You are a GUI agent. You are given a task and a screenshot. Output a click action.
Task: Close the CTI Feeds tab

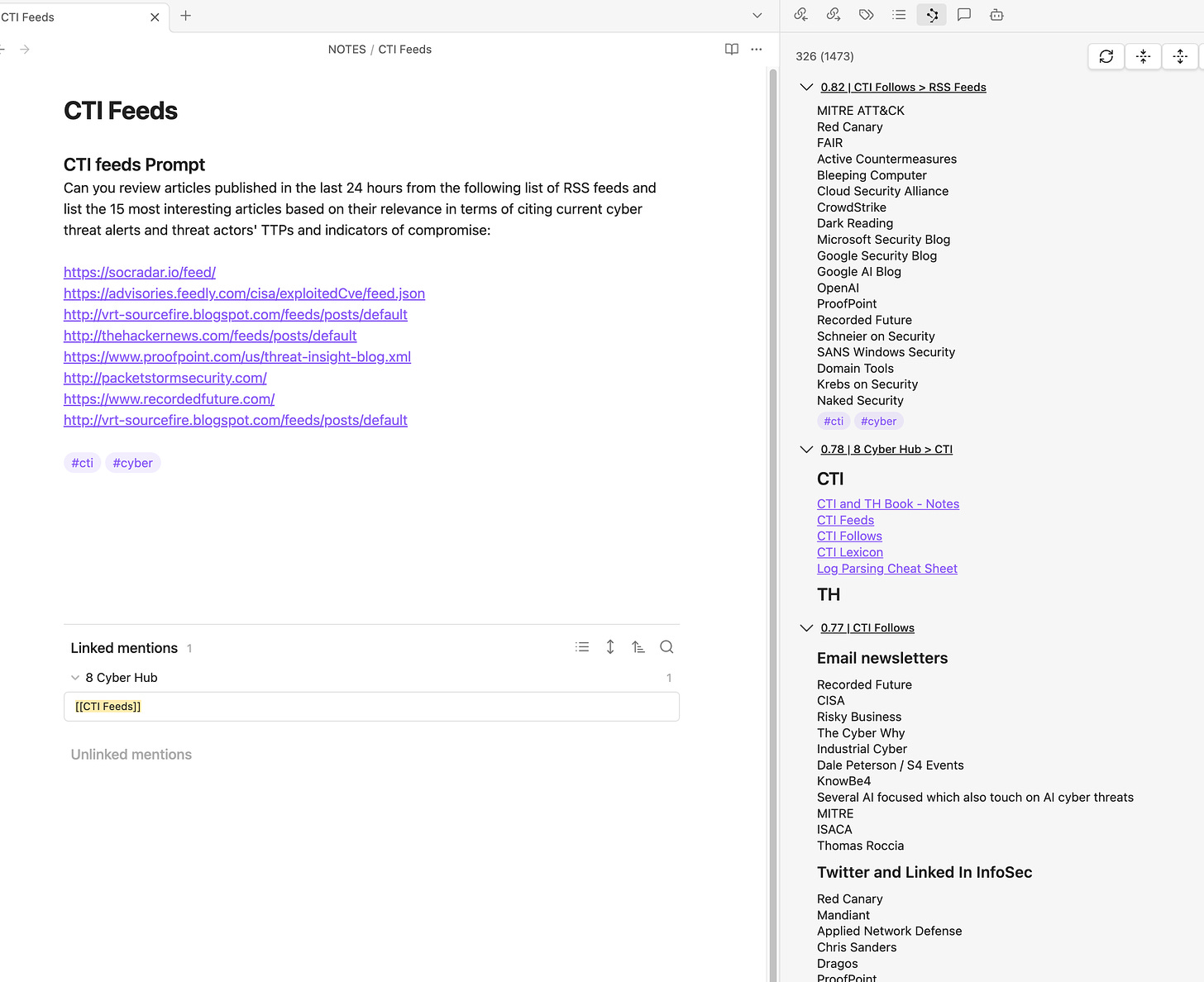point(155,17)
